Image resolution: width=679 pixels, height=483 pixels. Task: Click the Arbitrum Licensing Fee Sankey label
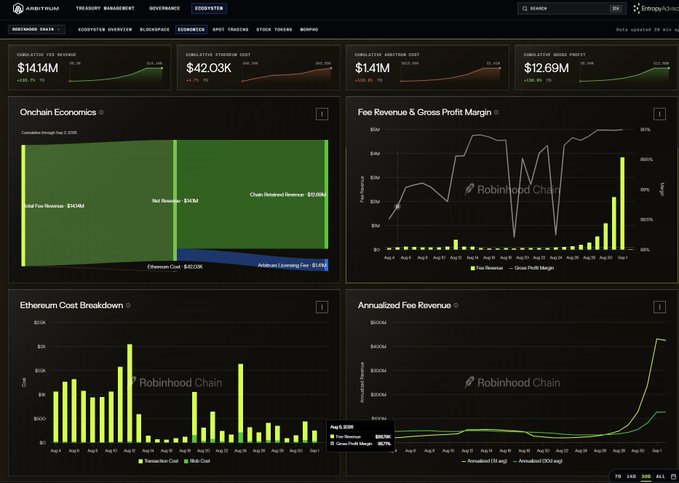click(292, 265)
